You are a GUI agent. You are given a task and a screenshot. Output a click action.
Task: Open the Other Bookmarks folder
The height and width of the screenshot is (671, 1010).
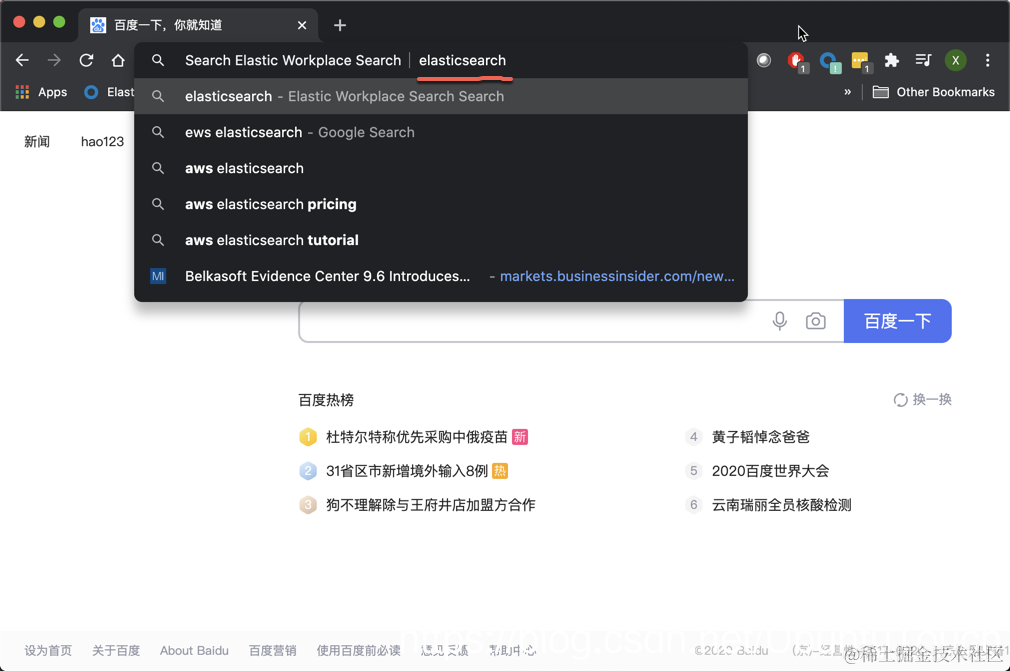[x=933, y=92]
